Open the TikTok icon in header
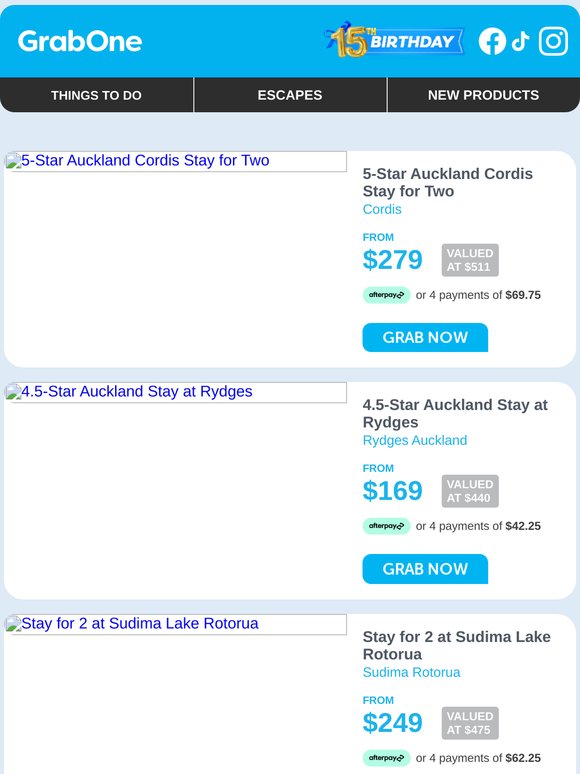580x774 pixels. point(521,41)
